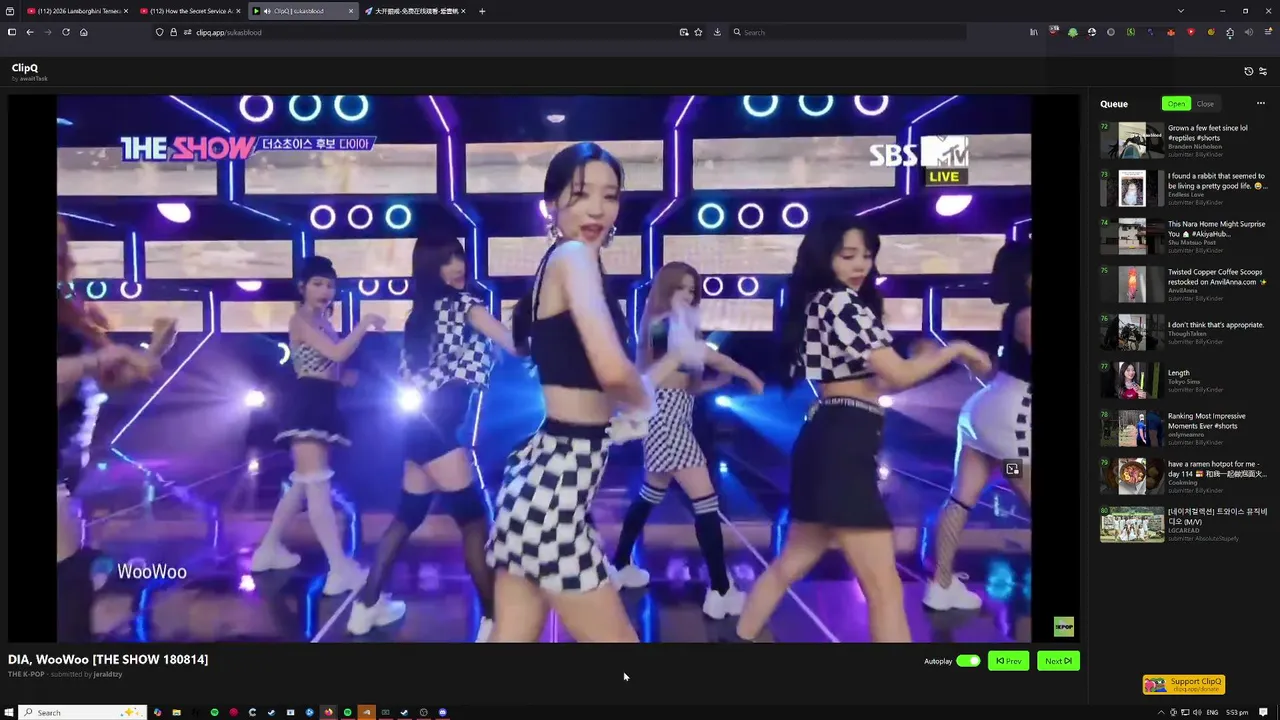The height and width of the screenshot is (720, 1280).
Task: Click the taskbar volume icon
Action: tap(1197, 712)
